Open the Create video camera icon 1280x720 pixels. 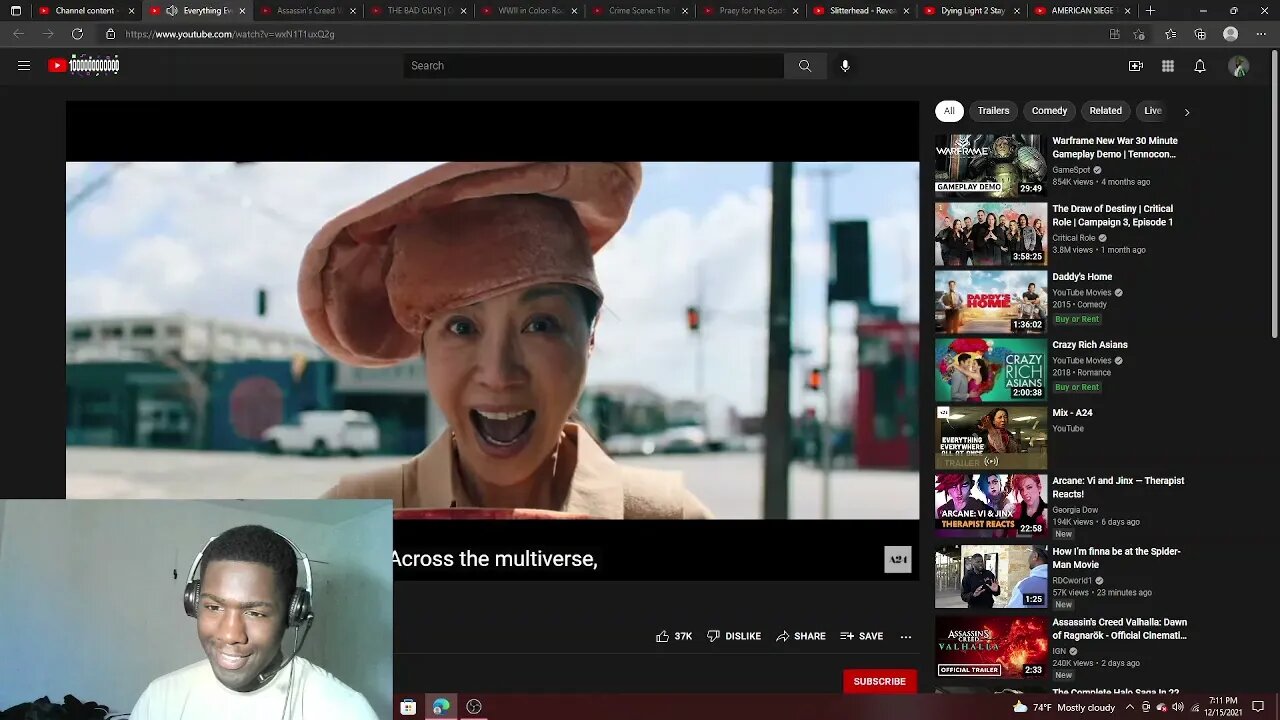coord(1136,66)
